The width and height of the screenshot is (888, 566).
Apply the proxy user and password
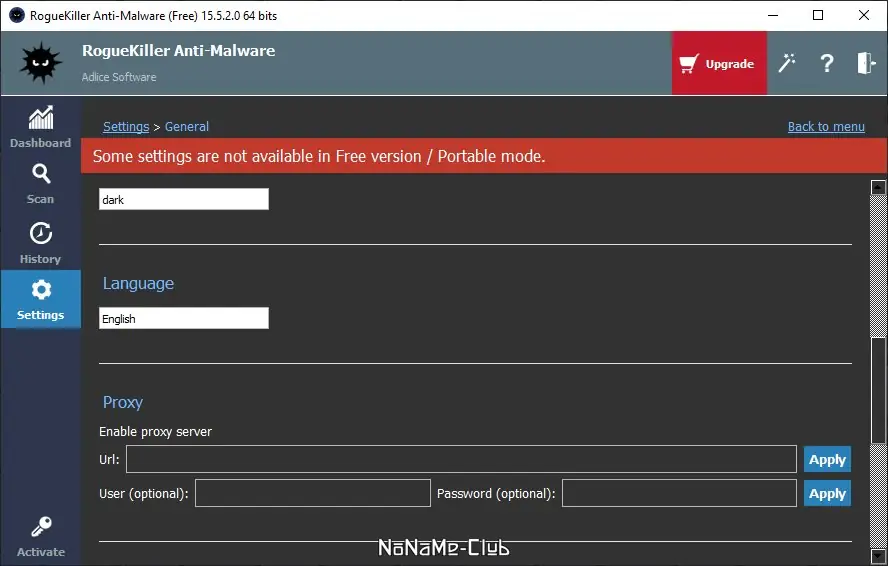827,493
